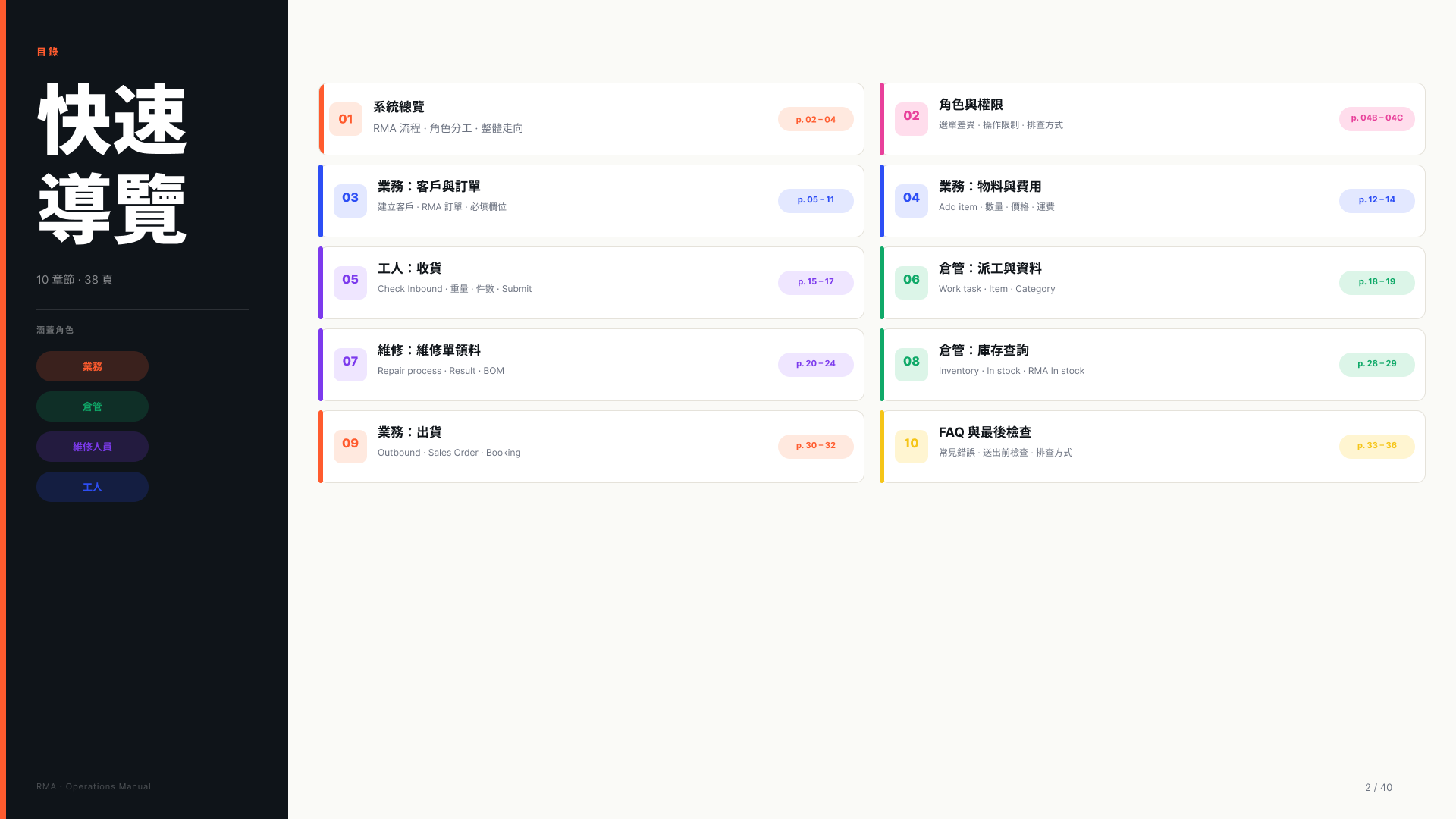Open page range p. 02–04 tag

[x=816, y=119]
